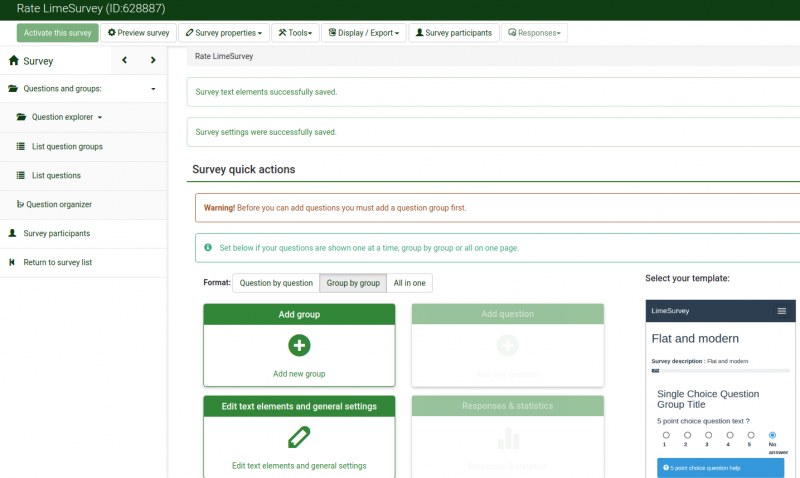Image resolution: width=800 pixels, height=478 pixels.
Task: Open Survey participants from top toolbar
Action: click(454, 33)
